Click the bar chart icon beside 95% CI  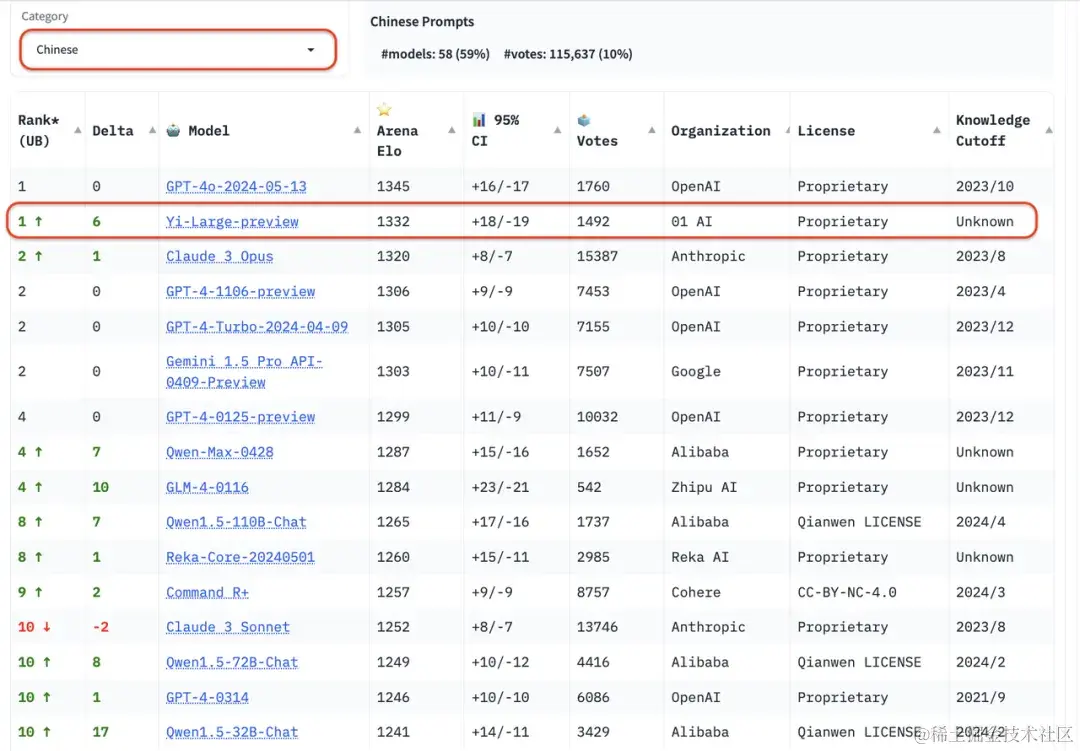[479, 120]
